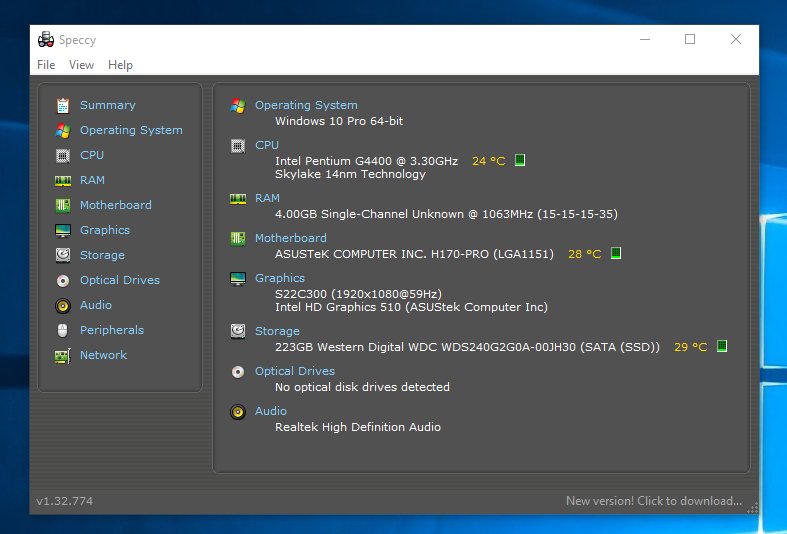The height and width of the screenshot is (534, 787).
Task: Select Graphics in the left sidebar
Action: coord(105,230)
